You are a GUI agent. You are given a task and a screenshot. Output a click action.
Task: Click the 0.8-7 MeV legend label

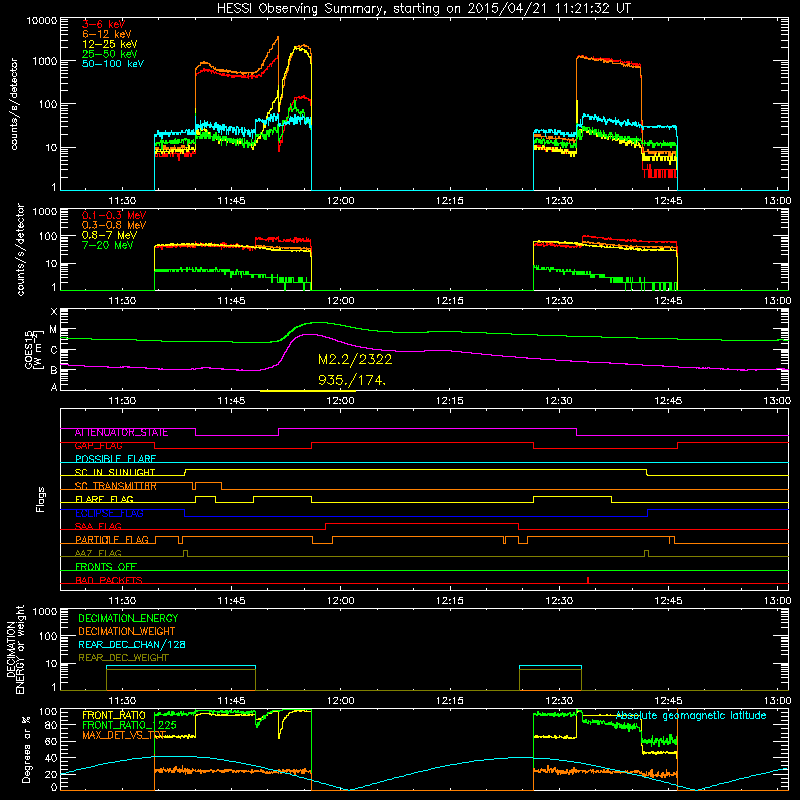(109, 235)
